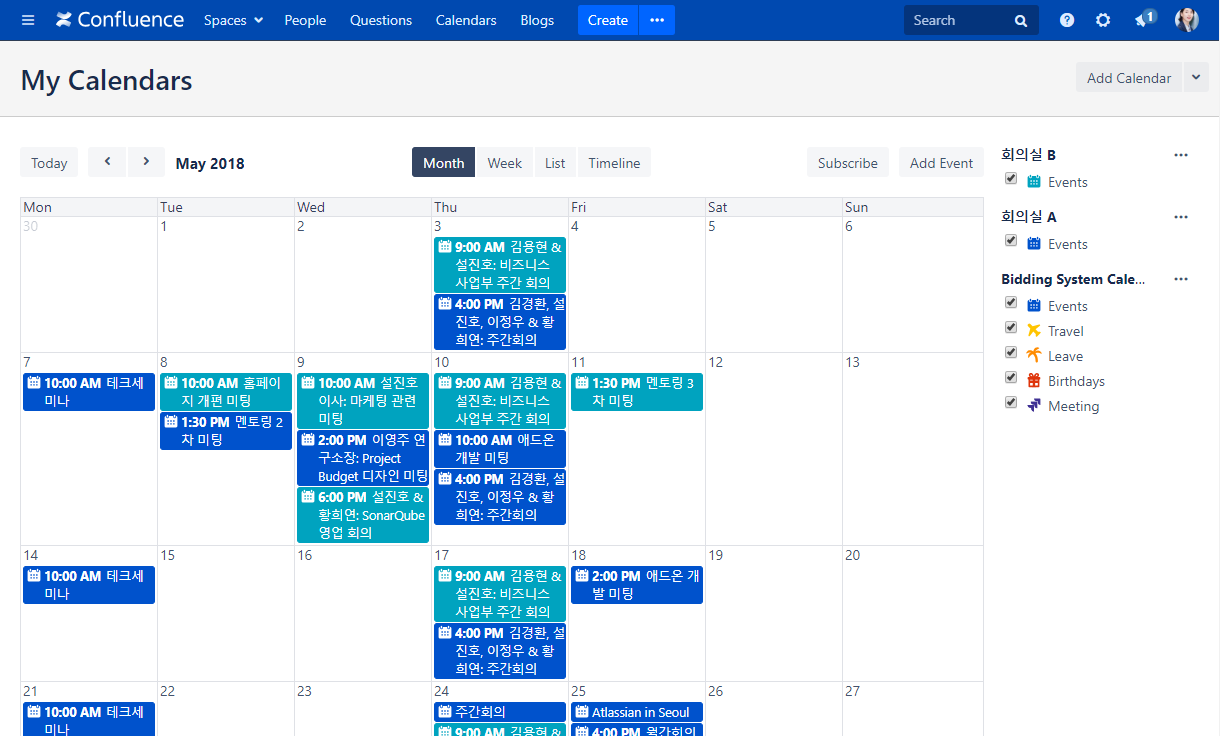Expand the Spaces dropdown menu
Screen dimensions: 1220x736
click(x=233, y=20)
